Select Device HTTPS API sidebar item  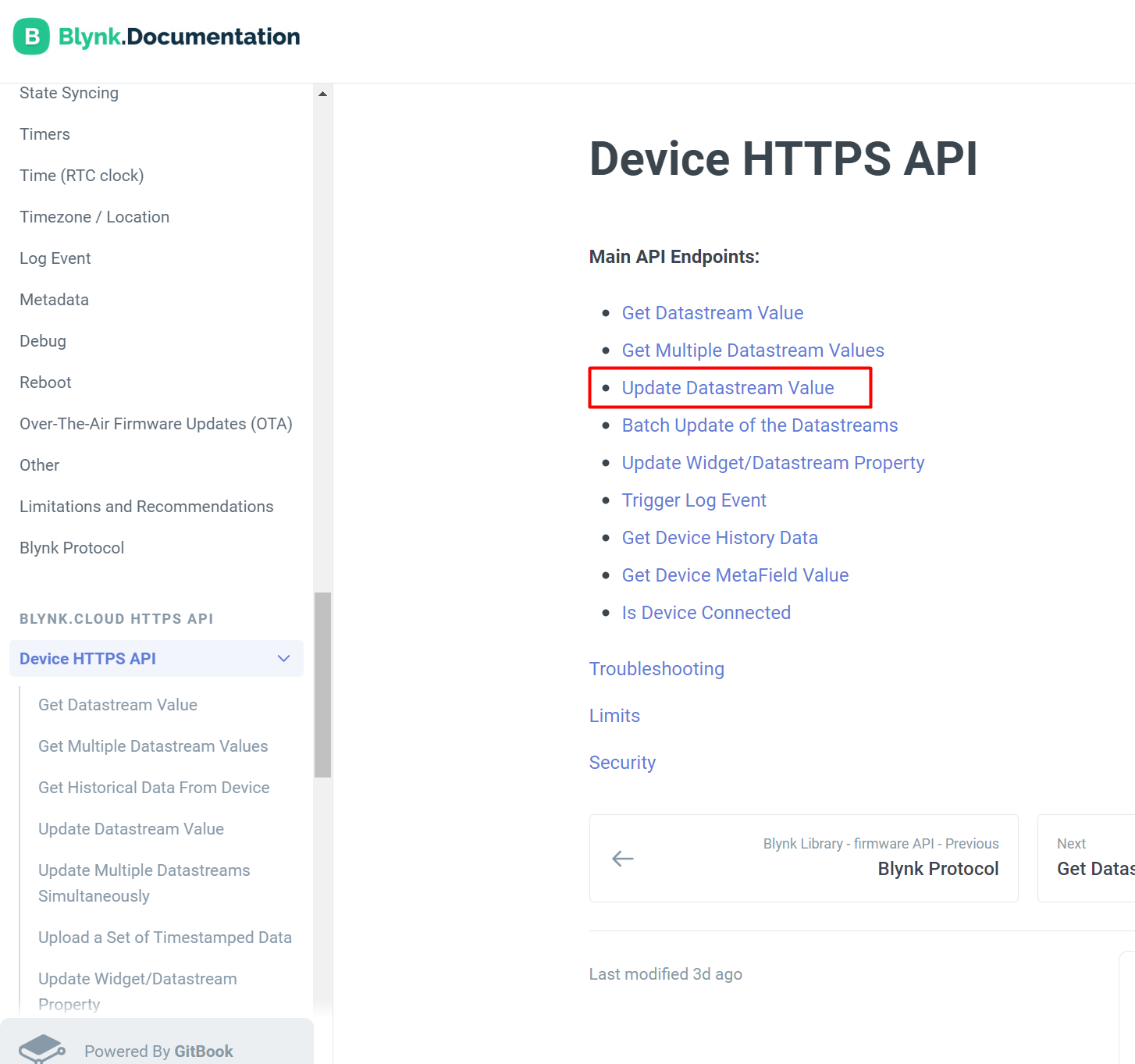coord(156,659)
